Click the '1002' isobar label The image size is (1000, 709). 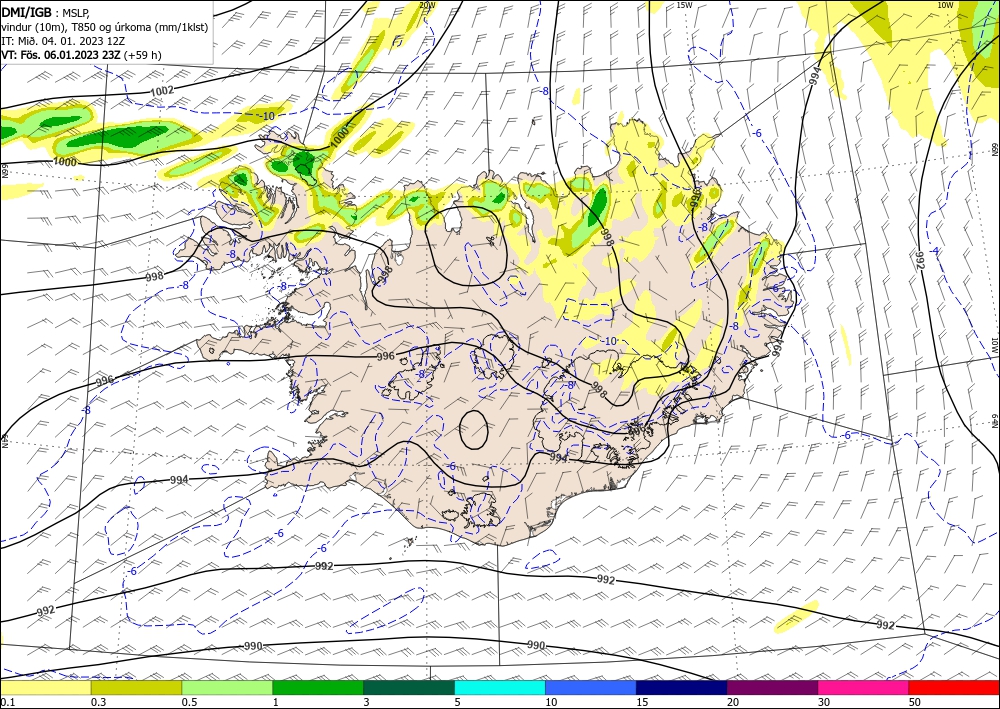point(161,91)
